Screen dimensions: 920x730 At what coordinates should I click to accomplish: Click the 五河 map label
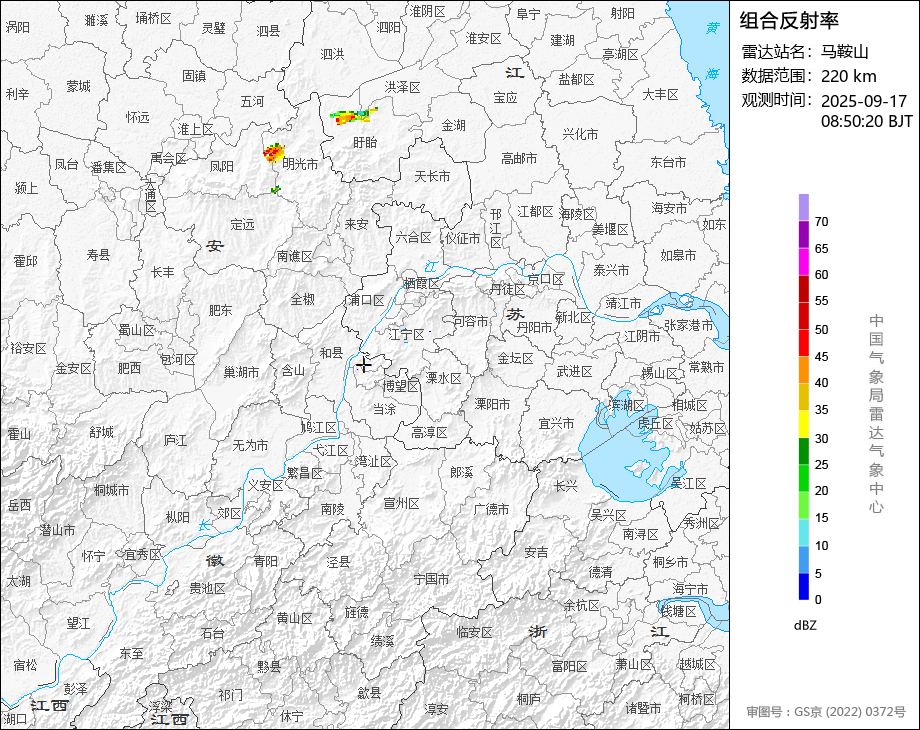tap(252, 102)
